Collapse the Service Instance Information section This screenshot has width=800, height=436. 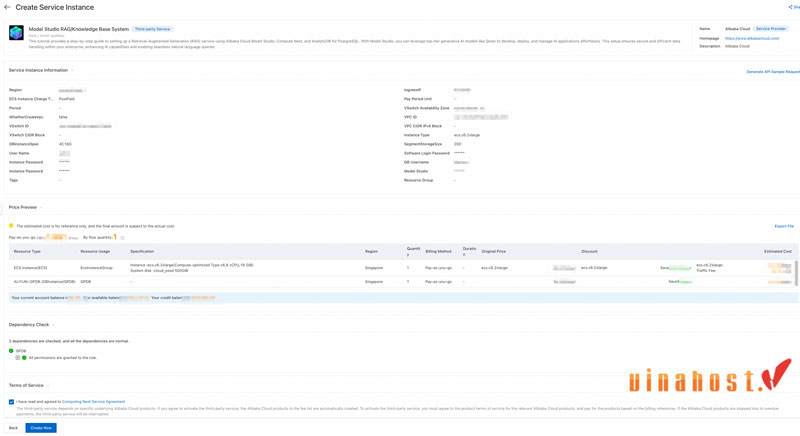72,70
